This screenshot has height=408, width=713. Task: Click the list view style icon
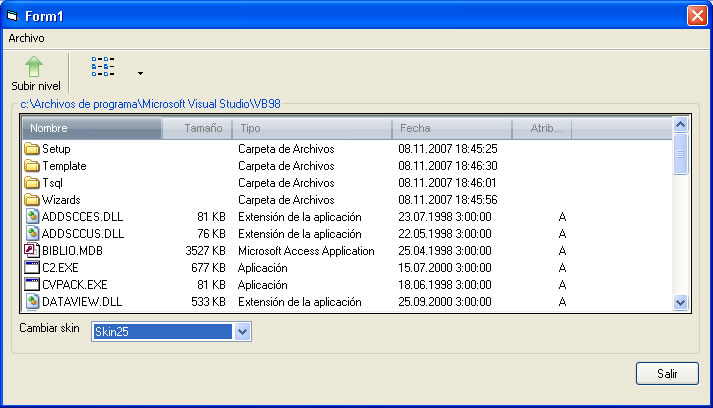click(103, 67)
